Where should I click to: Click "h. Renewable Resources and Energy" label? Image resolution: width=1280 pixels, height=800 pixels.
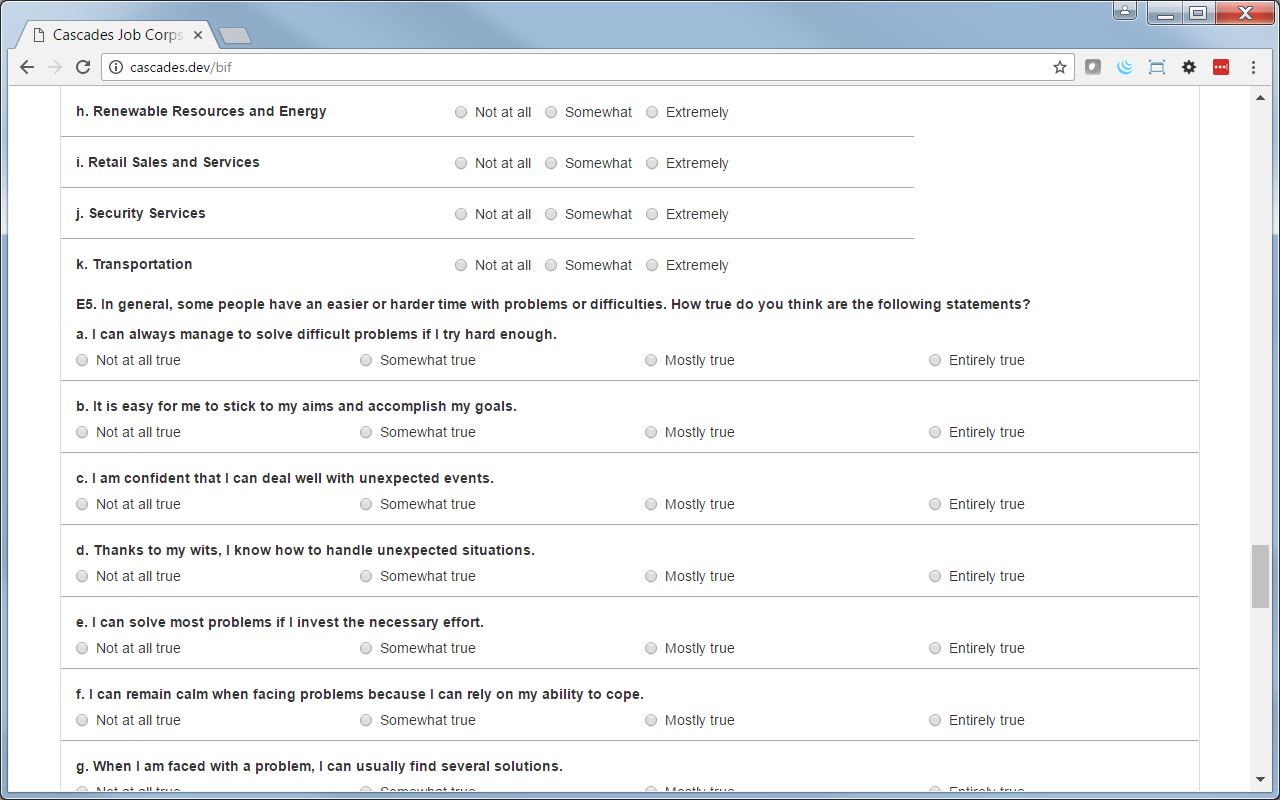click(201, 111)
